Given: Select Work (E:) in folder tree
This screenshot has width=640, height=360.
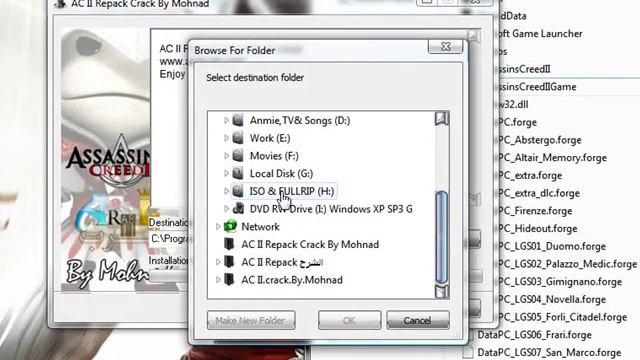Looking at the screenshot, I should click(x=270, y=138).
